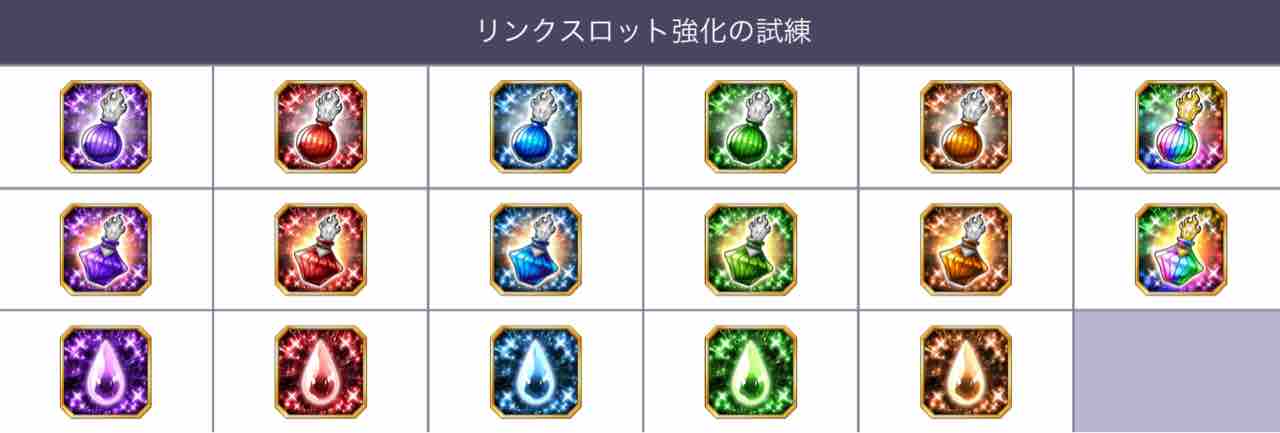1280x433 pixels.
Task: Select the red round flask icon
Action: coord(320,127)
